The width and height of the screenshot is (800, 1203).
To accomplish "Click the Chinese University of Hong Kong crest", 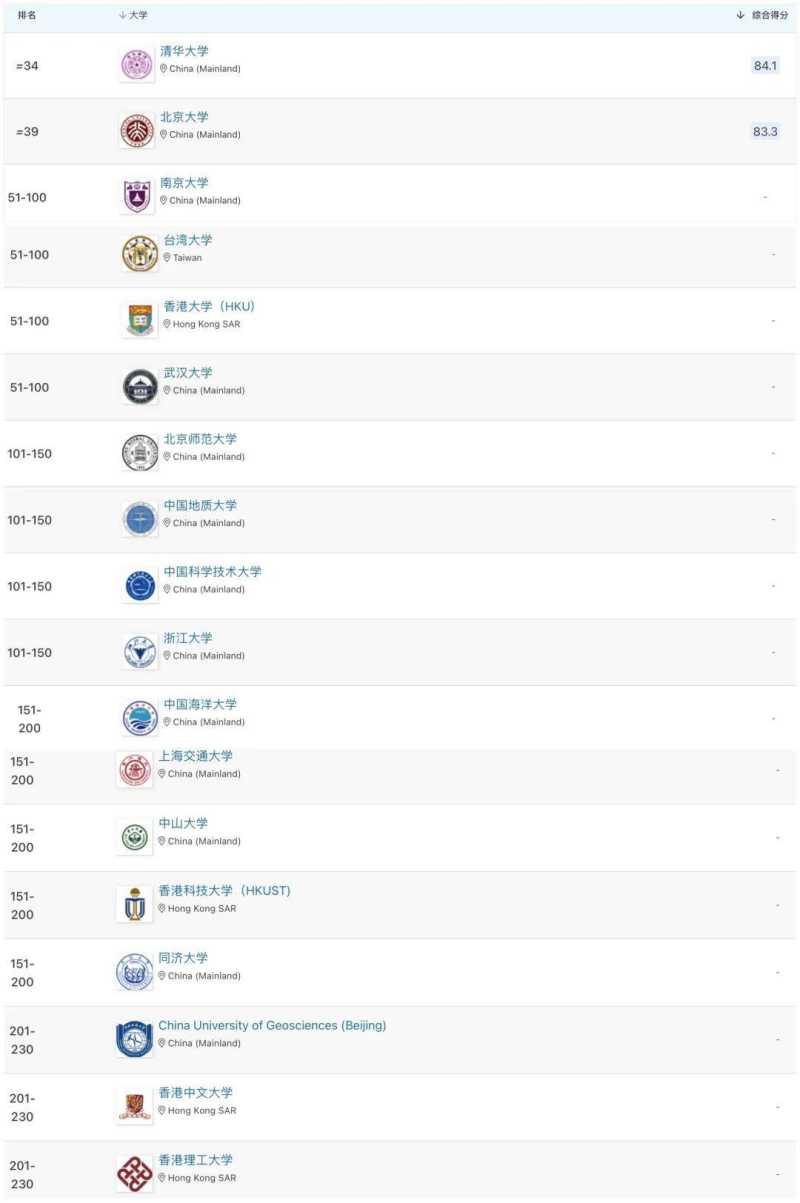I will pyautogui.click(x=135, y=1105).
